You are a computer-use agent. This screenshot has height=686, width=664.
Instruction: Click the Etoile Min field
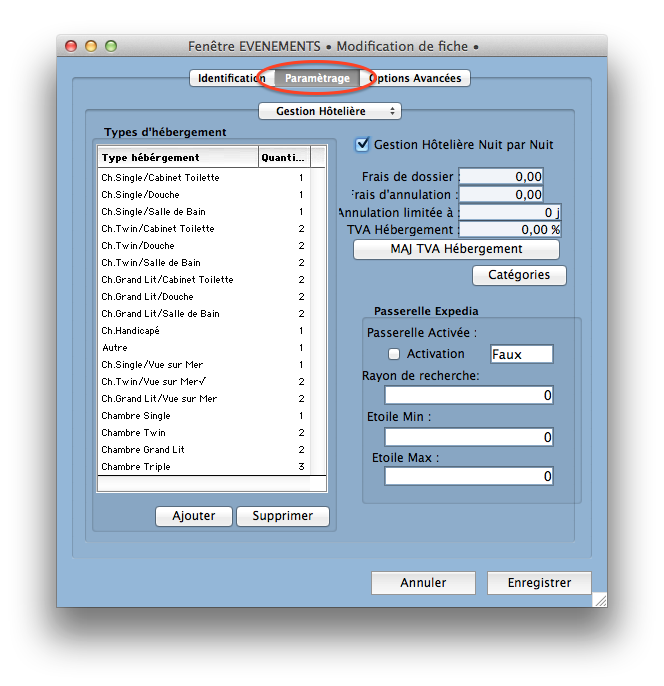(x=469, y=437)
